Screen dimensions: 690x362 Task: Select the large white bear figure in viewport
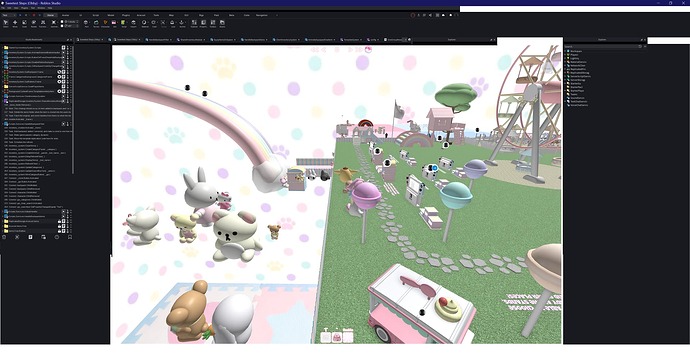click(x=235, y=236)
